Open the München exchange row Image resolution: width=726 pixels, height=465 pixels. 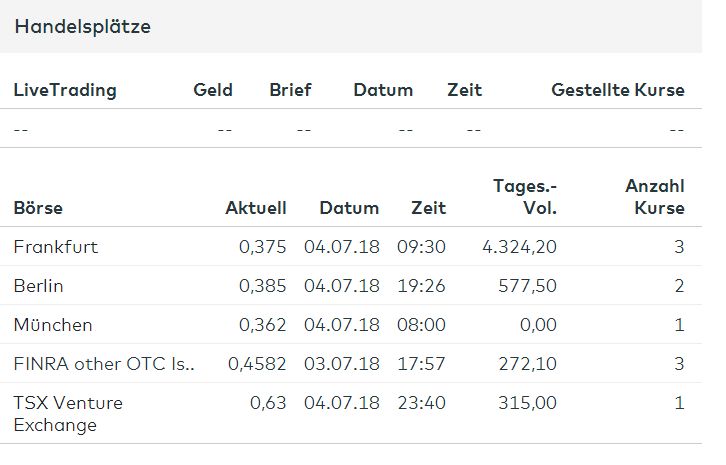(53, 325)
